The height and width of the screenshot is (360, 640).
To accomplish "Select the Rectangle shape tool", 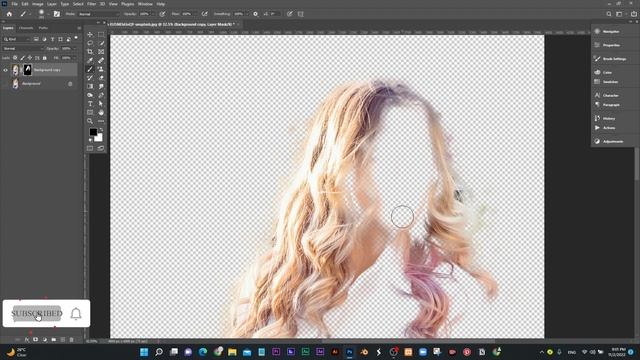I will tap(90, 112).
